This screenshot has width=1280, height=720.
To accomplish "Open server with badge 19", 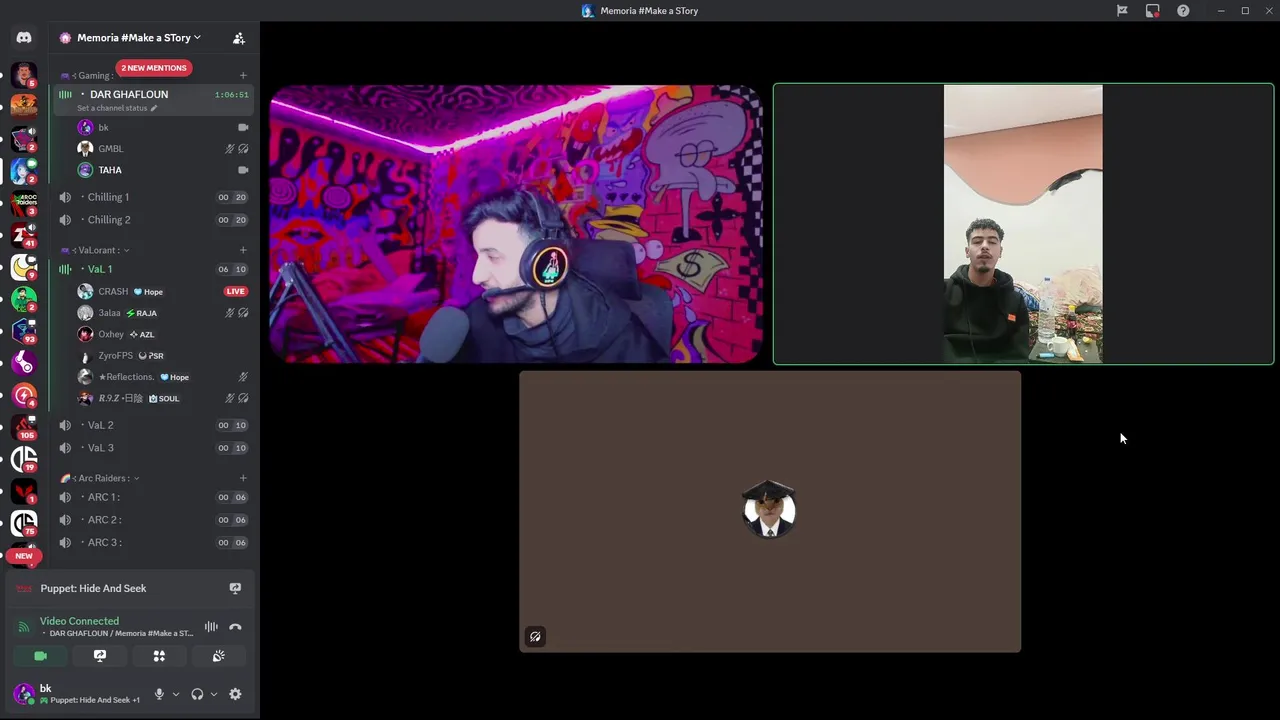I will [24, 459].
